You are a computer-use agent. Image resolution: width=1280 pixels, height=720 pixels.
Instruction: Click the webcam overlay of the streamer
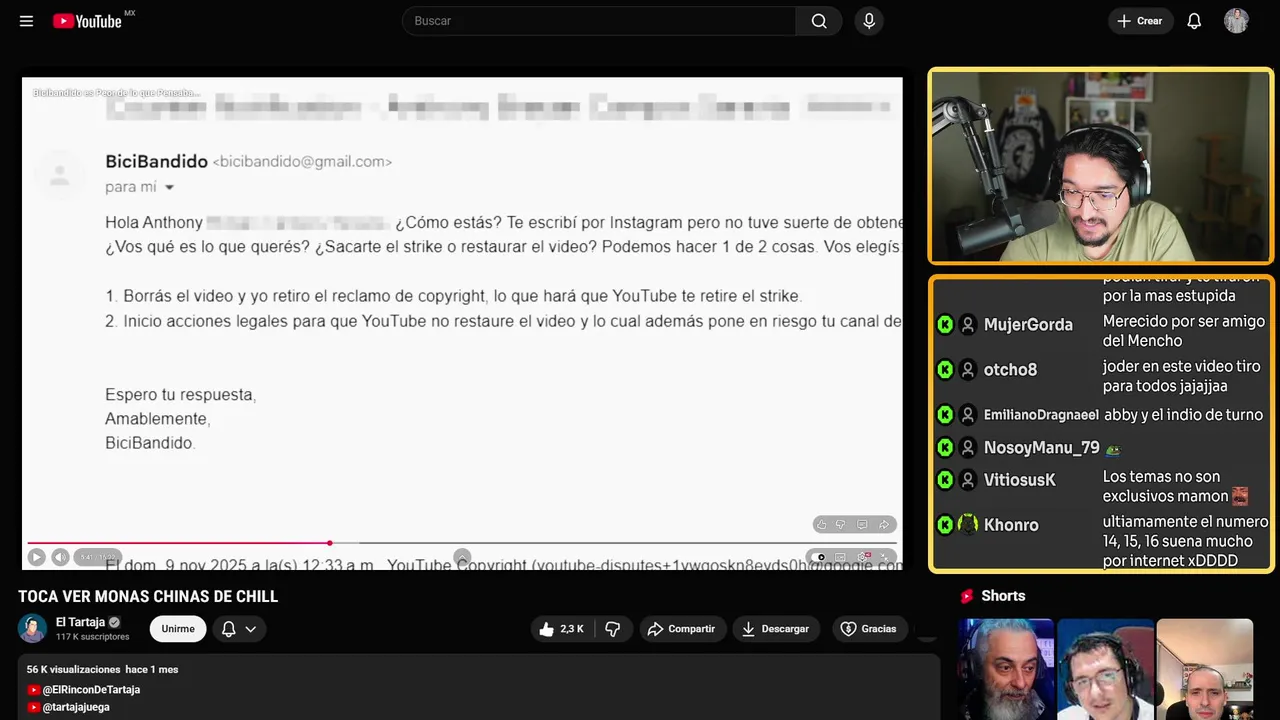(1101, 166)
